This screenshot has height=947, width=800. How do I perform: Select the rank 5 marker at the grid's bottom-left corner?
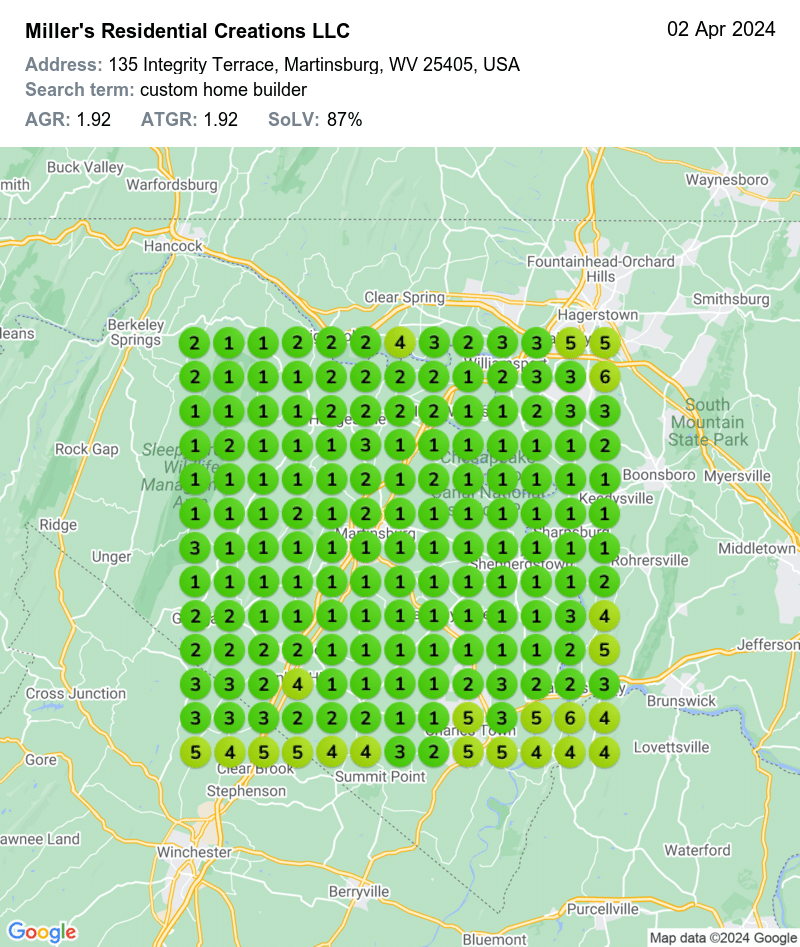pyautogui.click(x=195, y=751)
